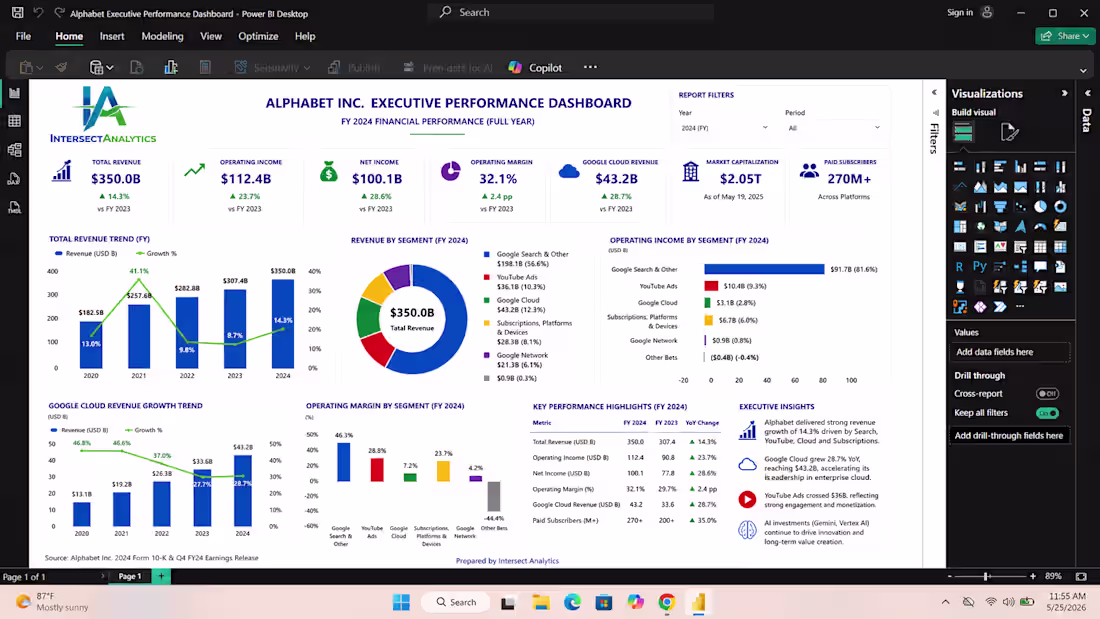
Task: Open the File menu
Action: 23,36
